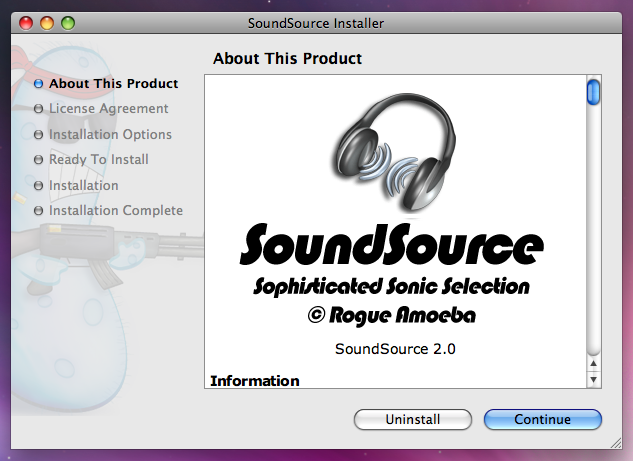The width and height of the screenshot is (633, 461).
Task: Click the SoundSource Installer title bar text
Action: (316, 23)
